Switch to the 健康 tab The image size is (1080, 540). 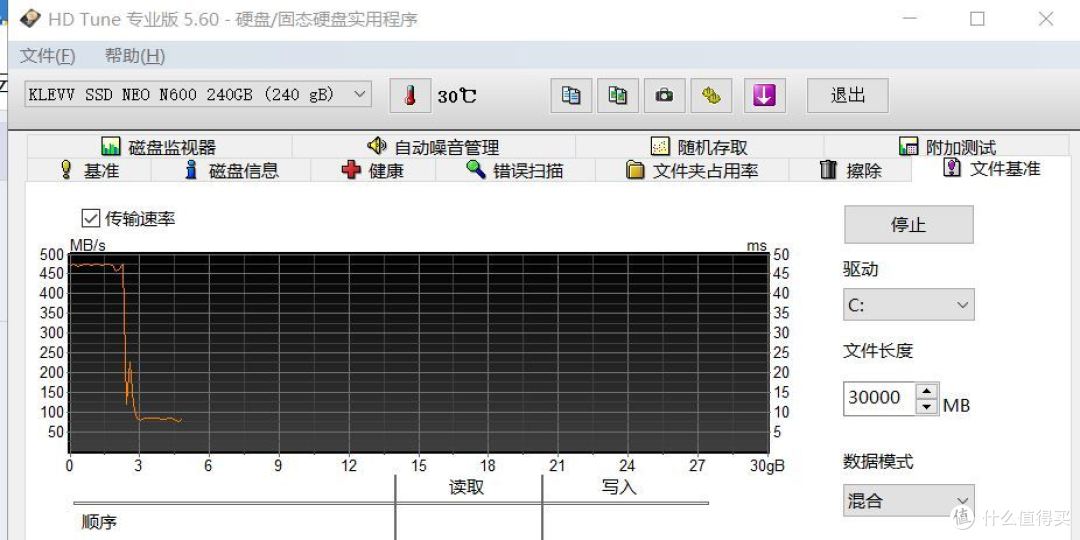tap(373, 170)
